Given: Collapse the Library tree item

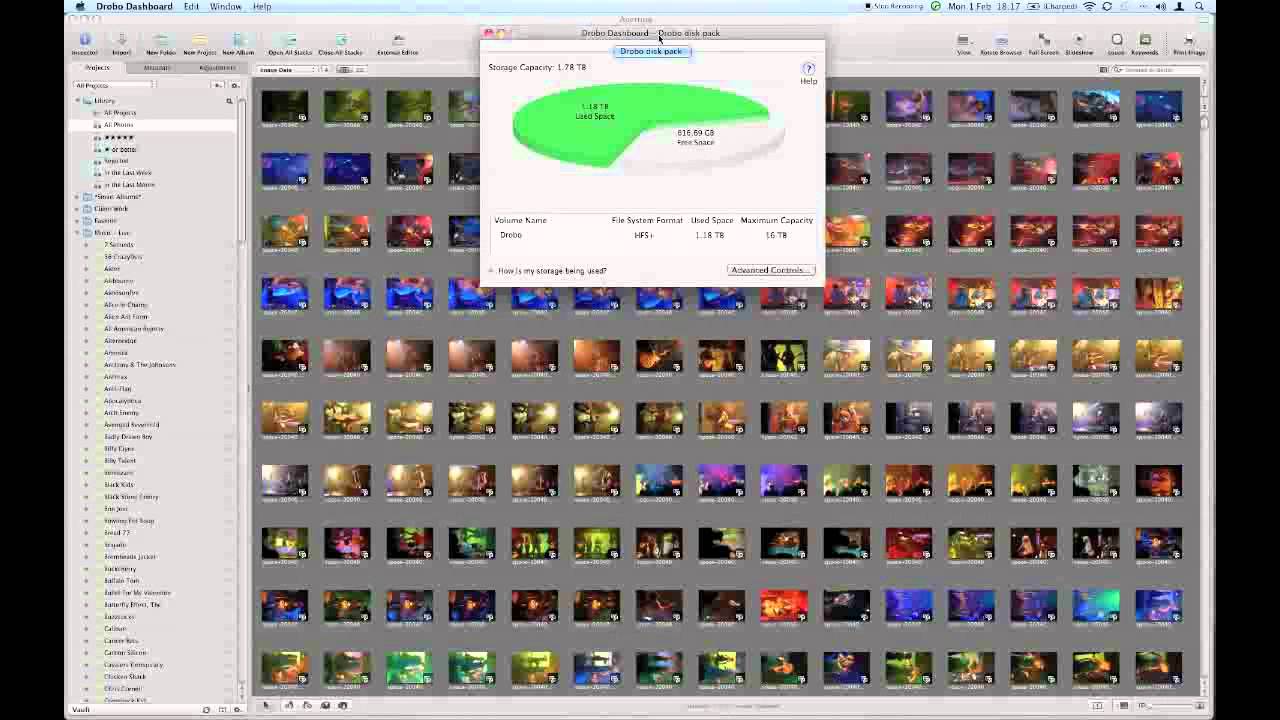Looking at the screenshot, I should click(x=78, y=101).
